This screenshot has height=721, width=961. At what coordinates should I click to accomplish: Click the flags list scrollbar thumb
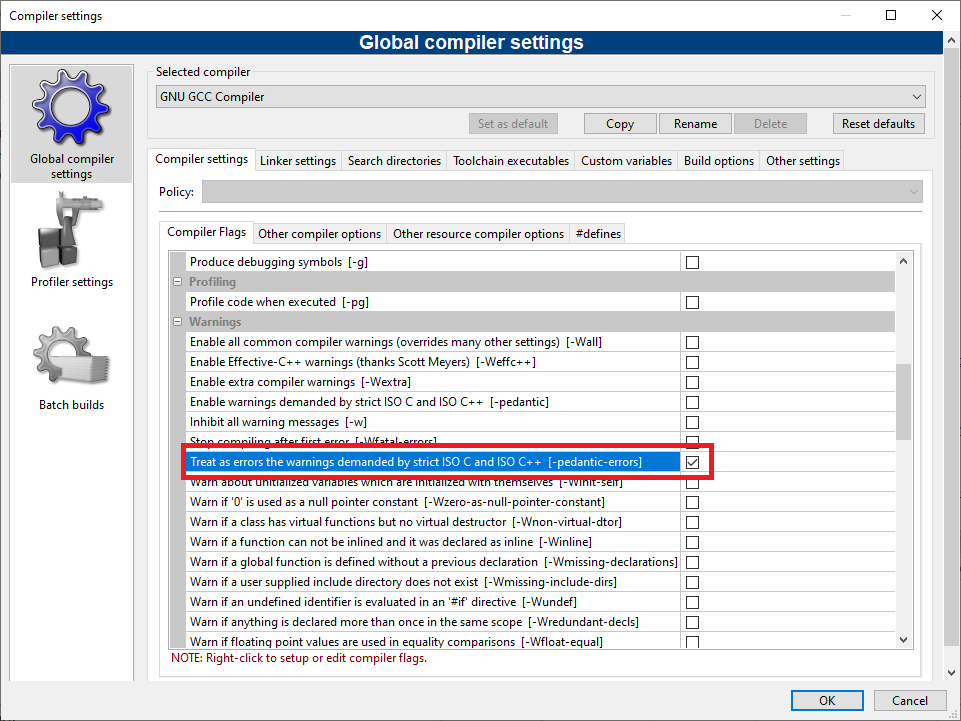coord(903,402)
